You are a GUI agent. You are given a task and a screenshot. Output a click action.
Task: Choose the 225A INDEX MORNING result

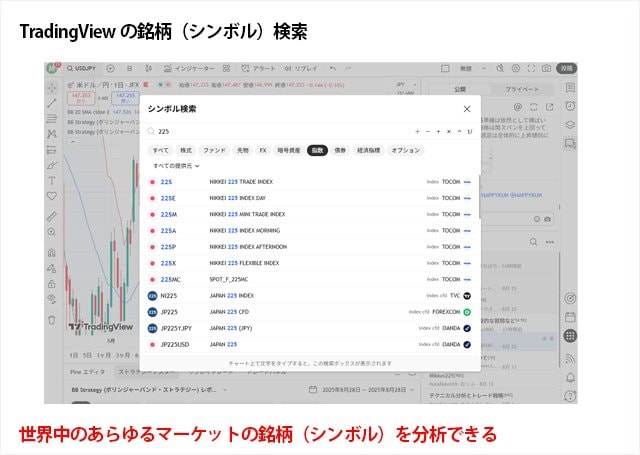click(x=310, y=231)
